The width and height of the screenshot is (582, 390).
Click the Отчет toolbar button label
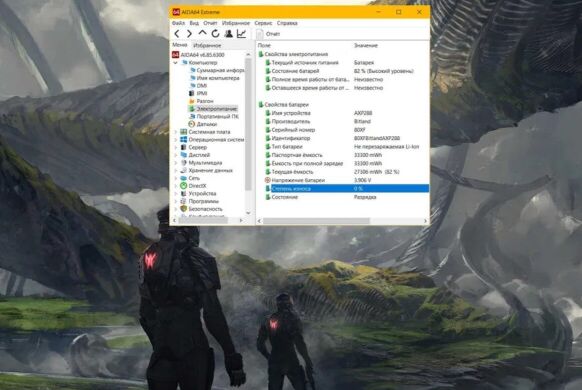click(273, 34)
